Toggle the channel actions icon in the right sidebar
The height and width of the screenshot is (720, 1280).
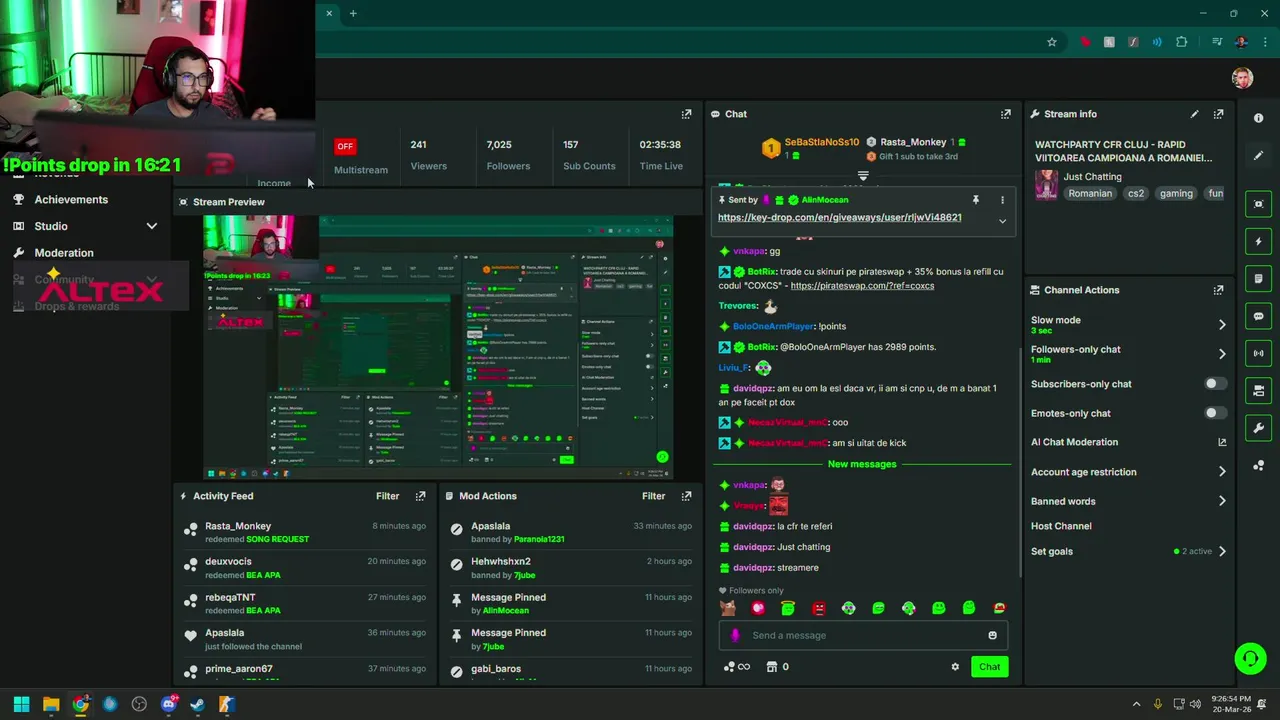(1258, 391)
